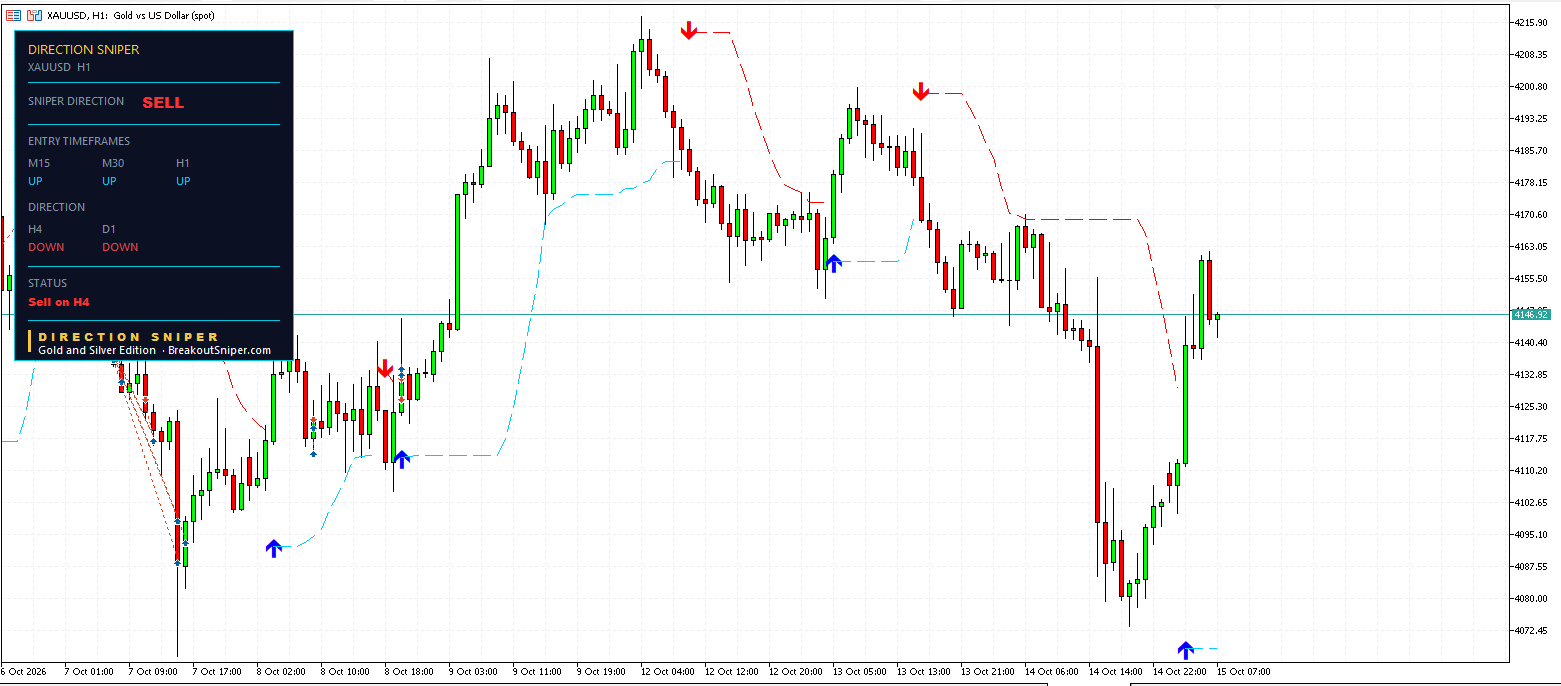Image resolution: width=1561 pixels, height=686 pixels.
Task: Click the DOWN value under H4
Action: pos(46,247)
